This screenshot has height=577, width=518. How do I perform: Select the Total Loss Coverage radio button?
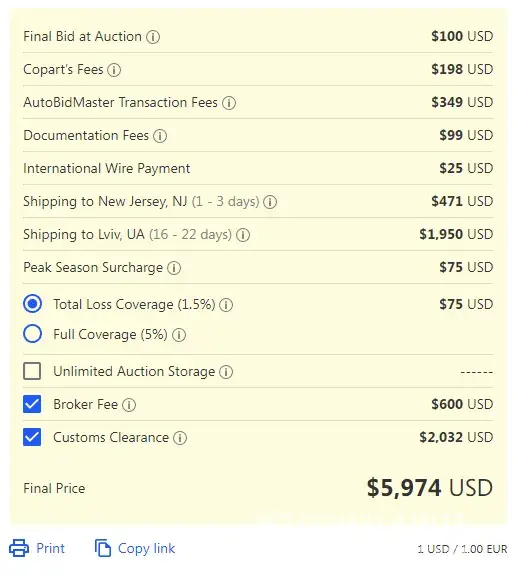32,304
